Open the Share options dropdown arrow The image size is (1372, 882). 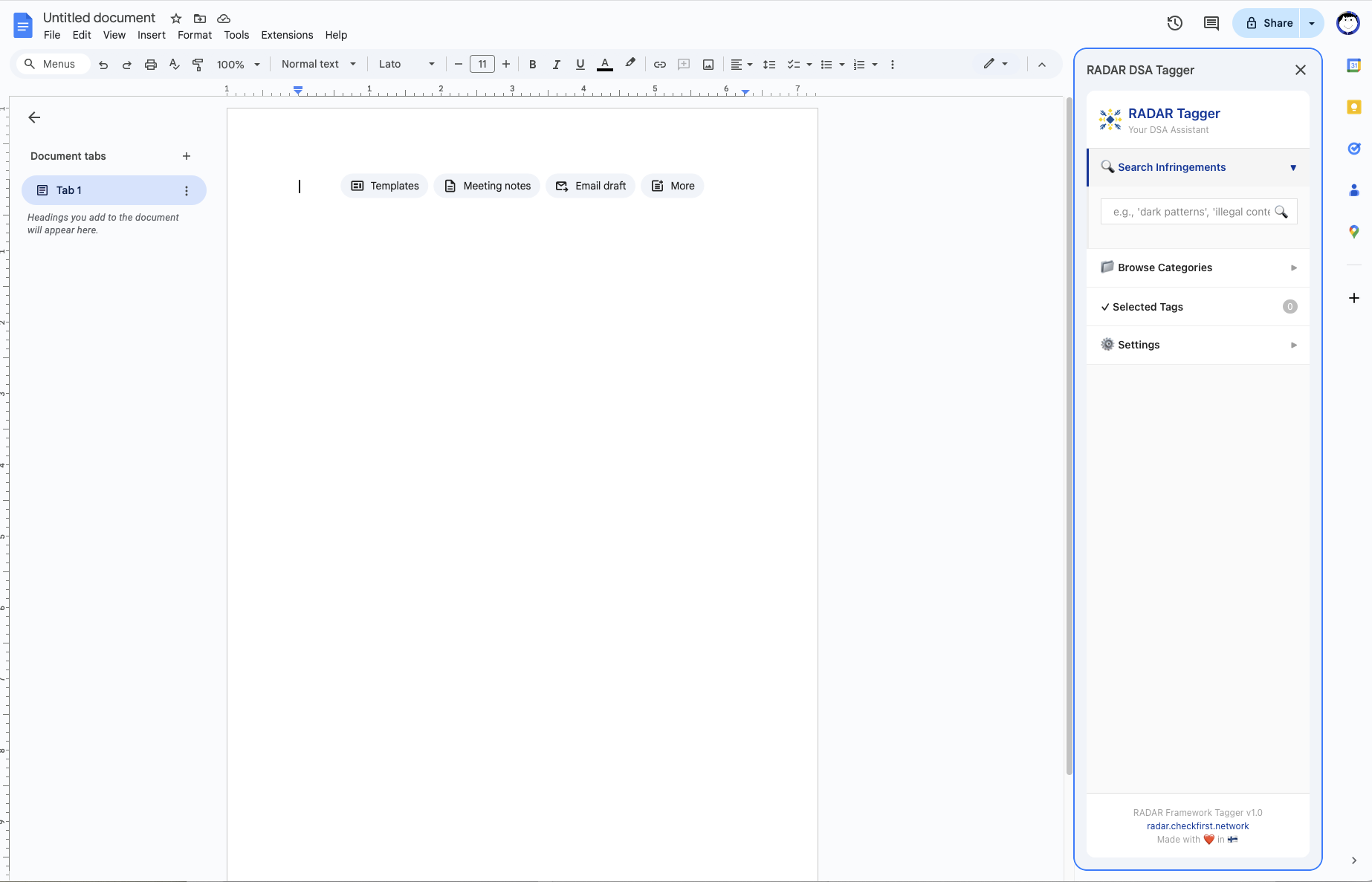coord(1312,23)
